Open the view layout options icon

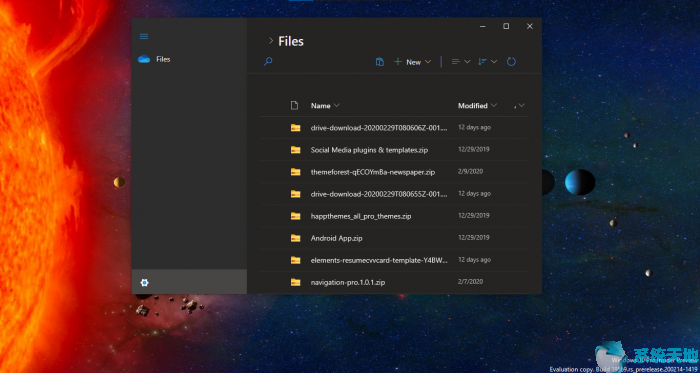pos(456,62)
